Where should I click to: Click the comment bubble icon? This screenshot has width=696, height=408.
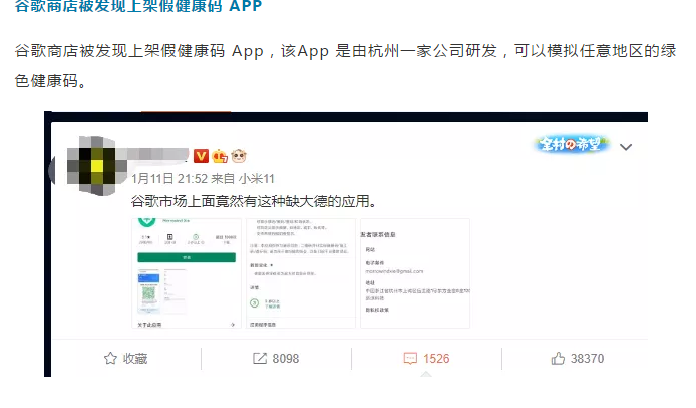click(410, 358)
